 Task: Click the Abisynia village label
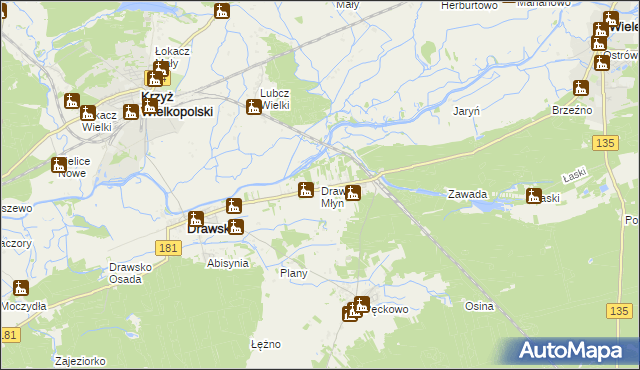(x=228, y=264)
